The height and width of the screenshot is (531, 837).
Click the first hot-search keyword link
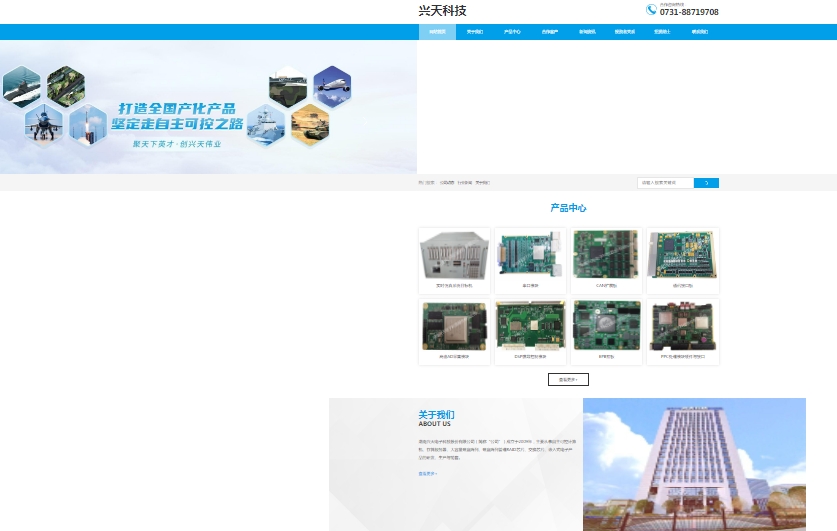[x=447, y=183]
